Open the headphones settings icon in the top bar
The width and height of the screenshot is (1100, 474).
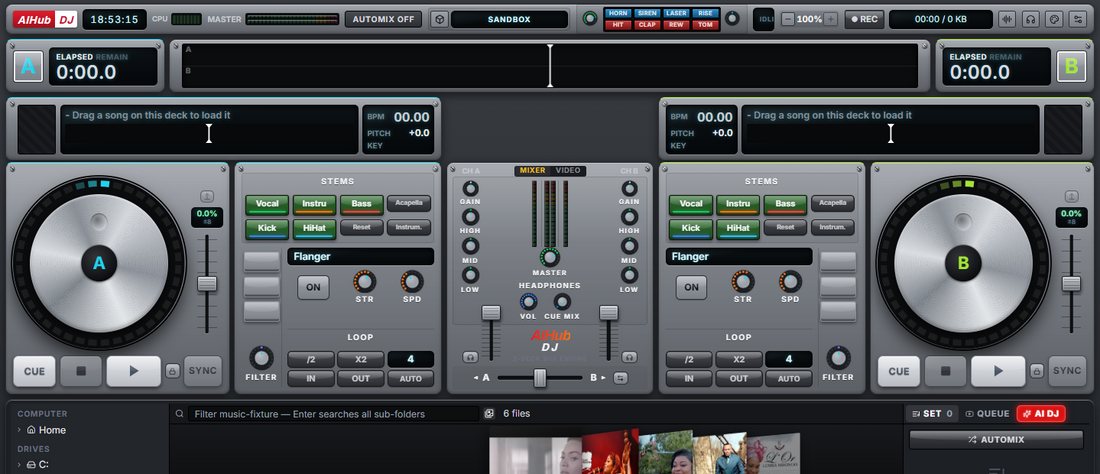coord(1031,19)
